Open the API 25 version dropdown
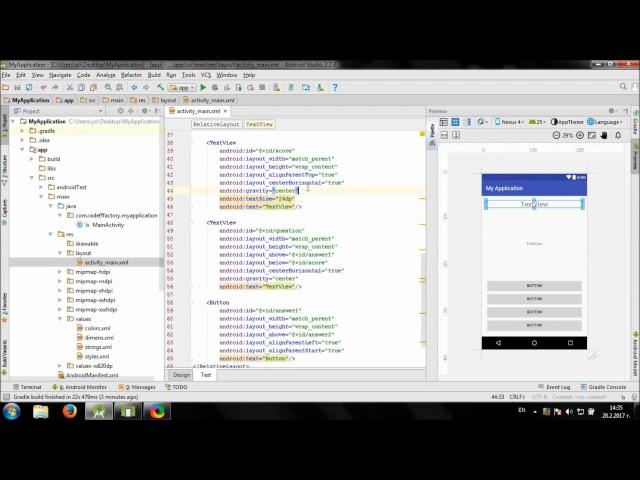The height and width of the screenshot is (480, 640). tap(537, 122)
